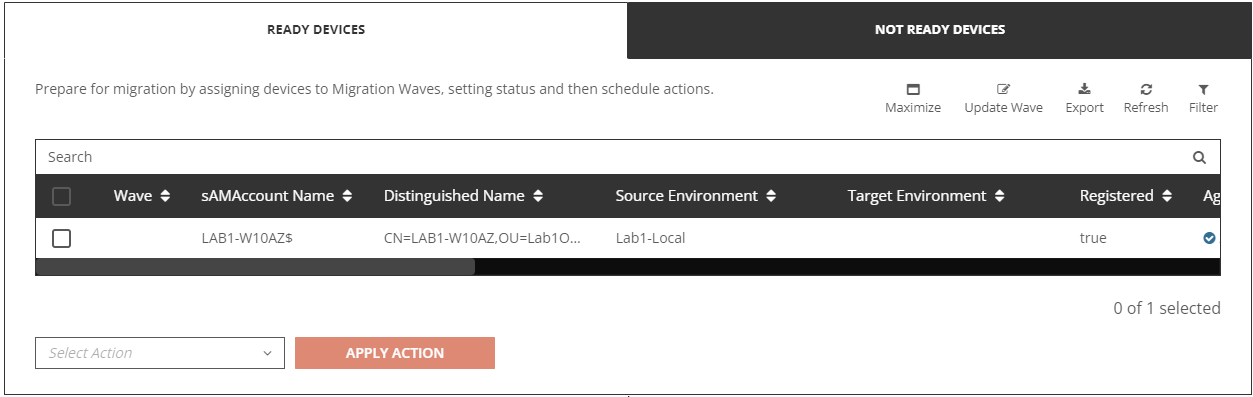This screenshot has height=397, width=1253.
Task: Click the blue agent checkmark icon
Action: [x=1209, y=238]
